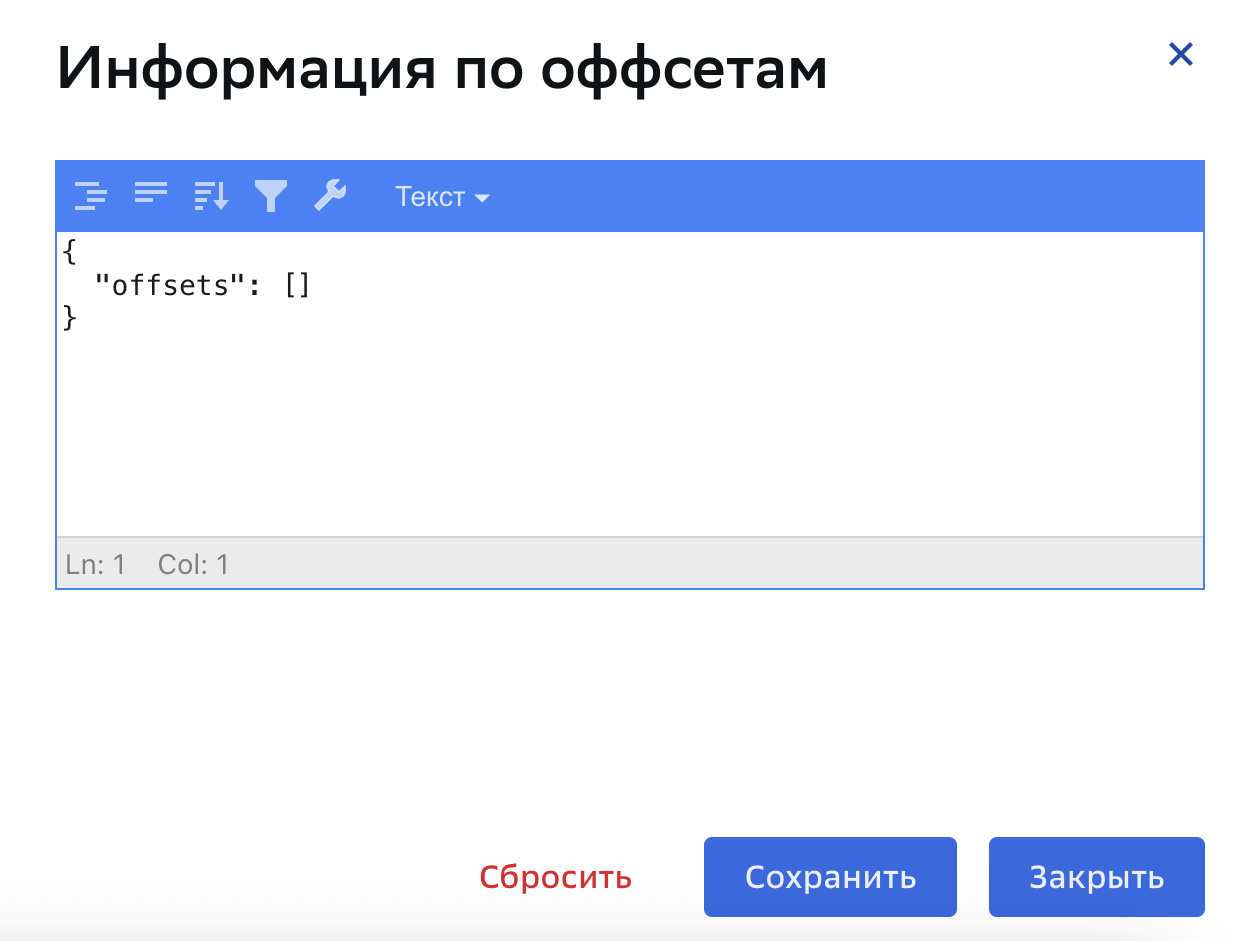Click the Сохранить button
This screenshot has width=1255, height=941.
tap(830, 877)
